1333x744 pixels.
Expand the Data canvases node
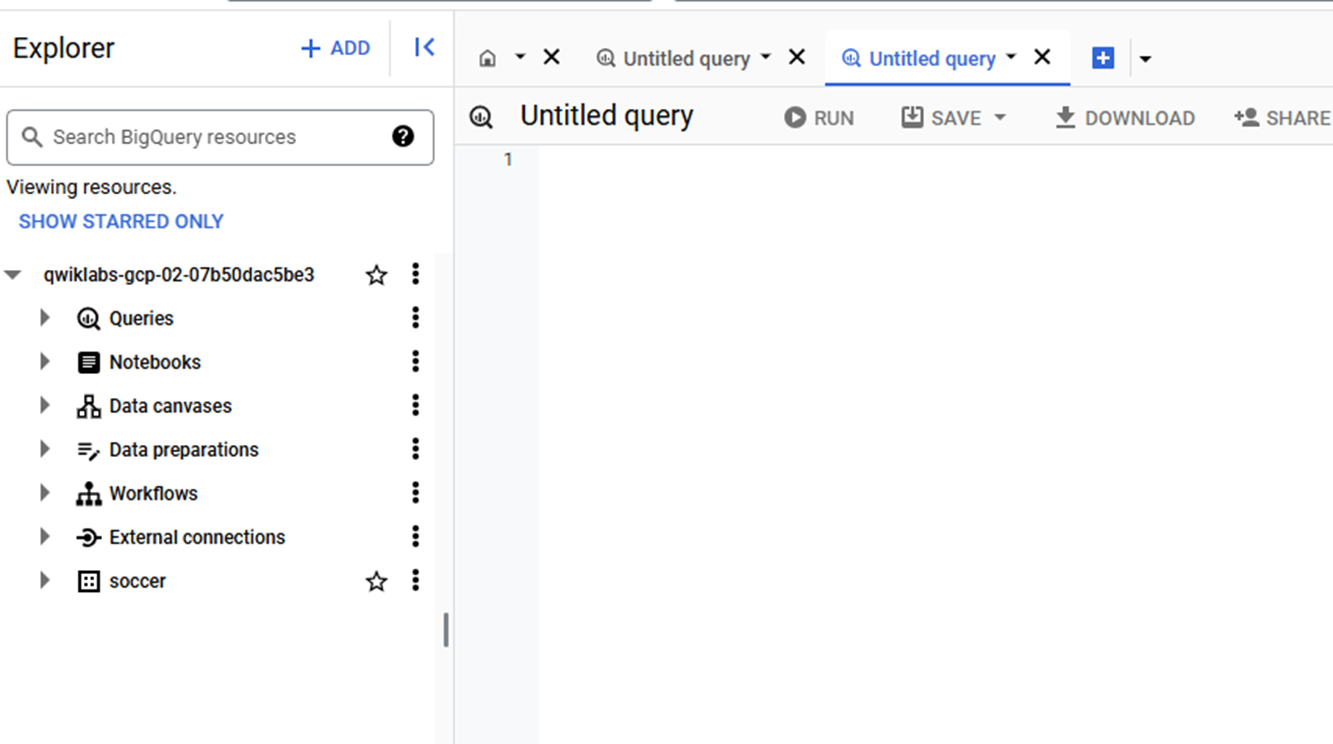point(44,406)
